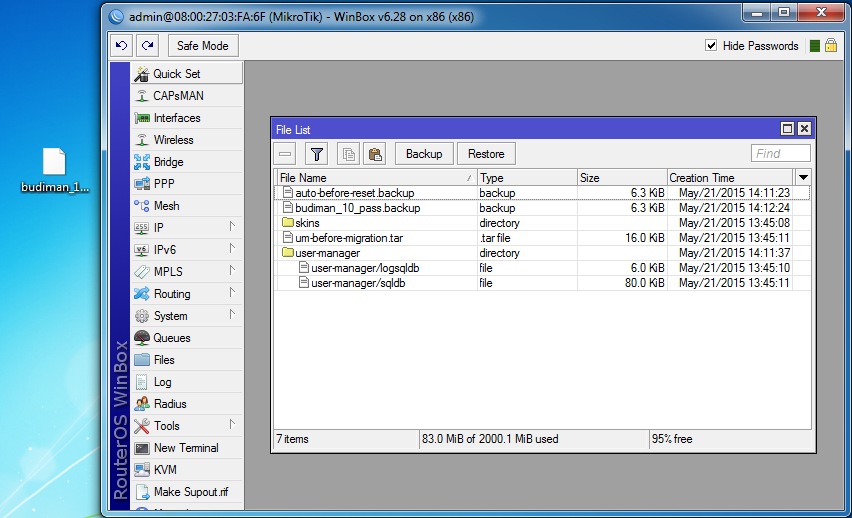Select the user-manager directory row
The width and height of the screenshot is (852, 518).
click(x=542, y=253)
